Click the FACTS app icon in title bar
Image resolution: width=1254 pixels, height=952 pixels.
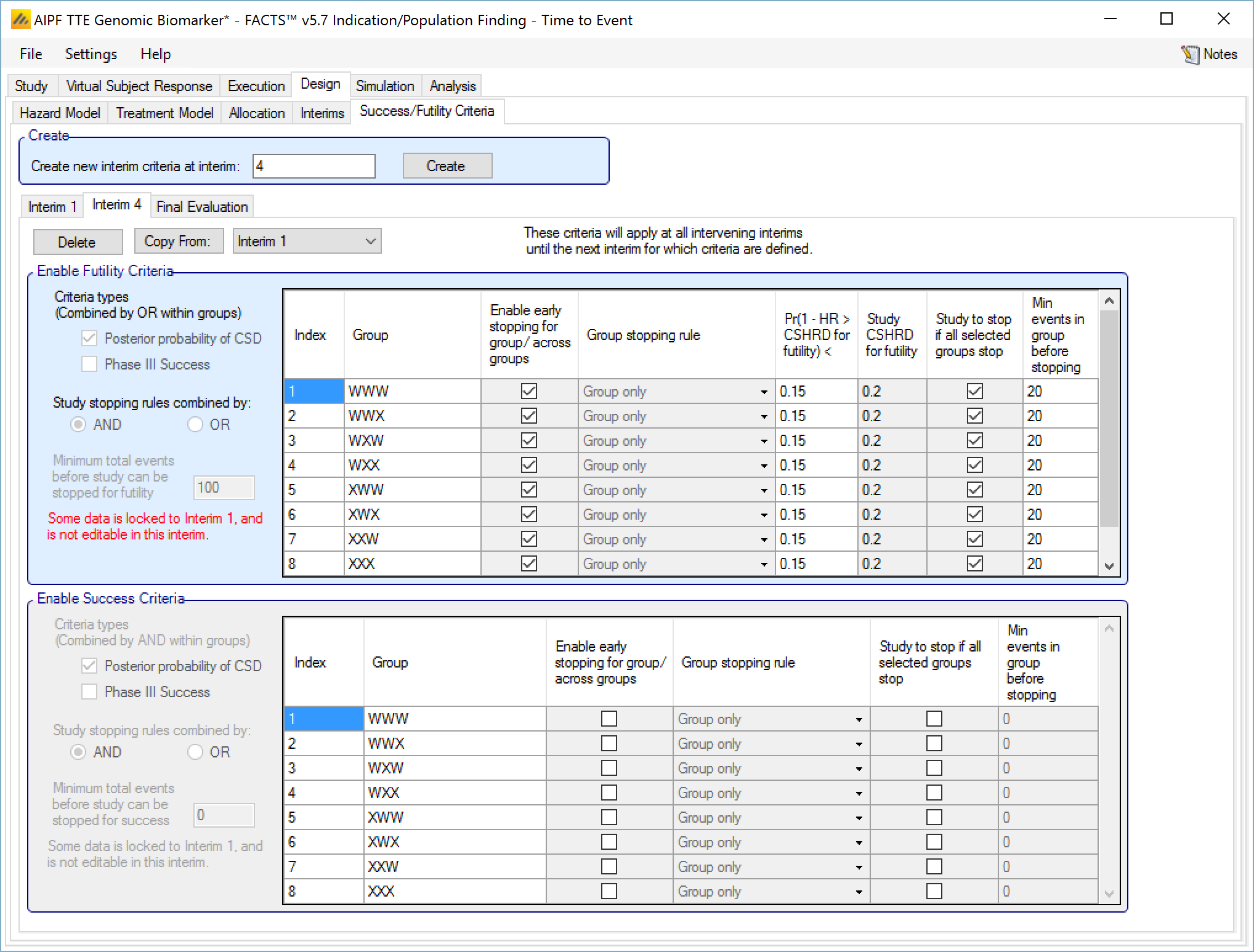pyautogui.click(x=20, y=20)
